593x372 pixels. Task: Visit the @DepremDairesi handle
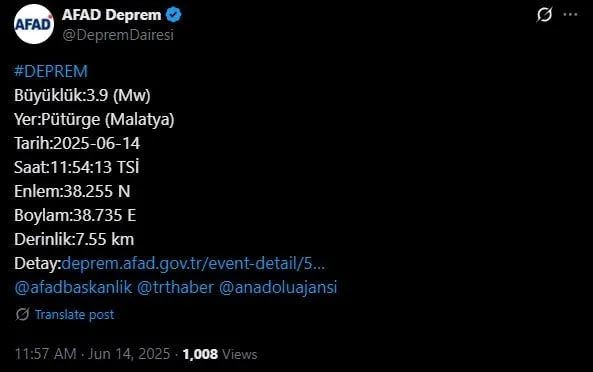click(x=118, y=35)
